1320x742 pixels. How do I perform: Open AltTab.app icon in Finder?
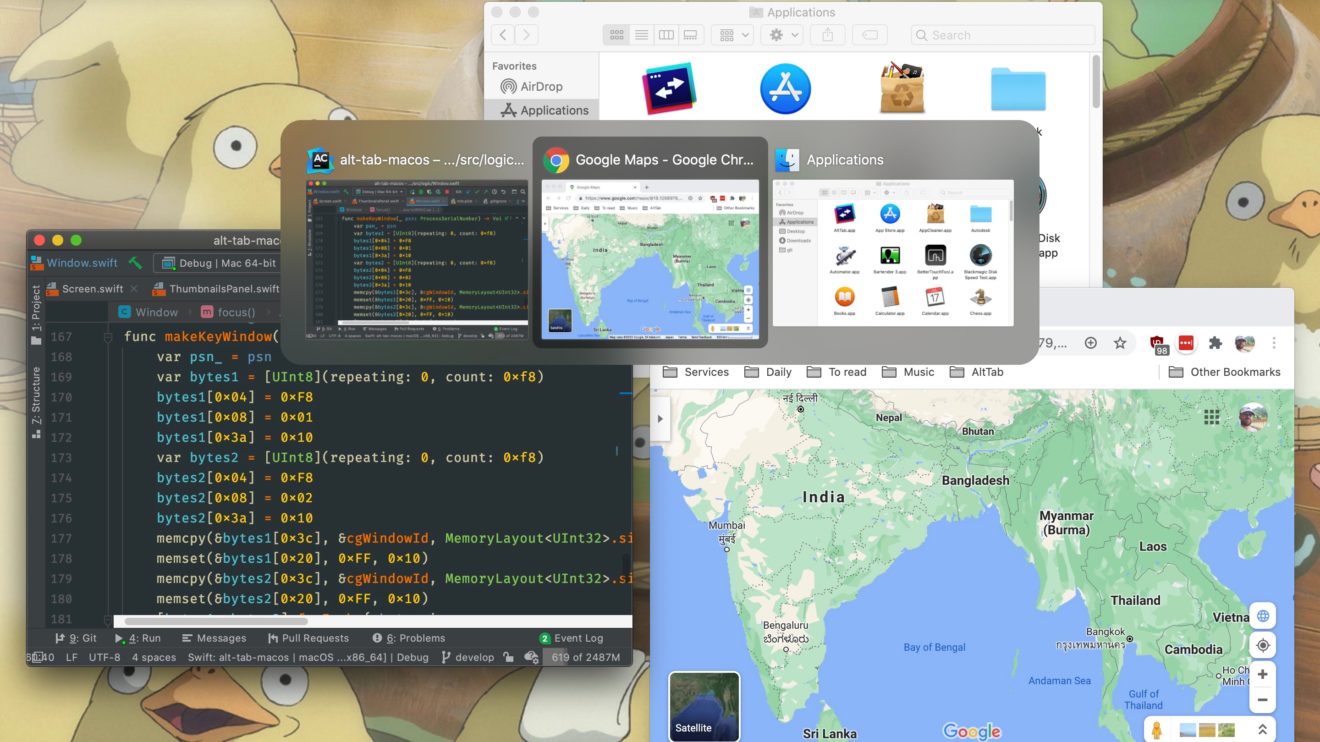pyautogui.click(x=669, y=89)
